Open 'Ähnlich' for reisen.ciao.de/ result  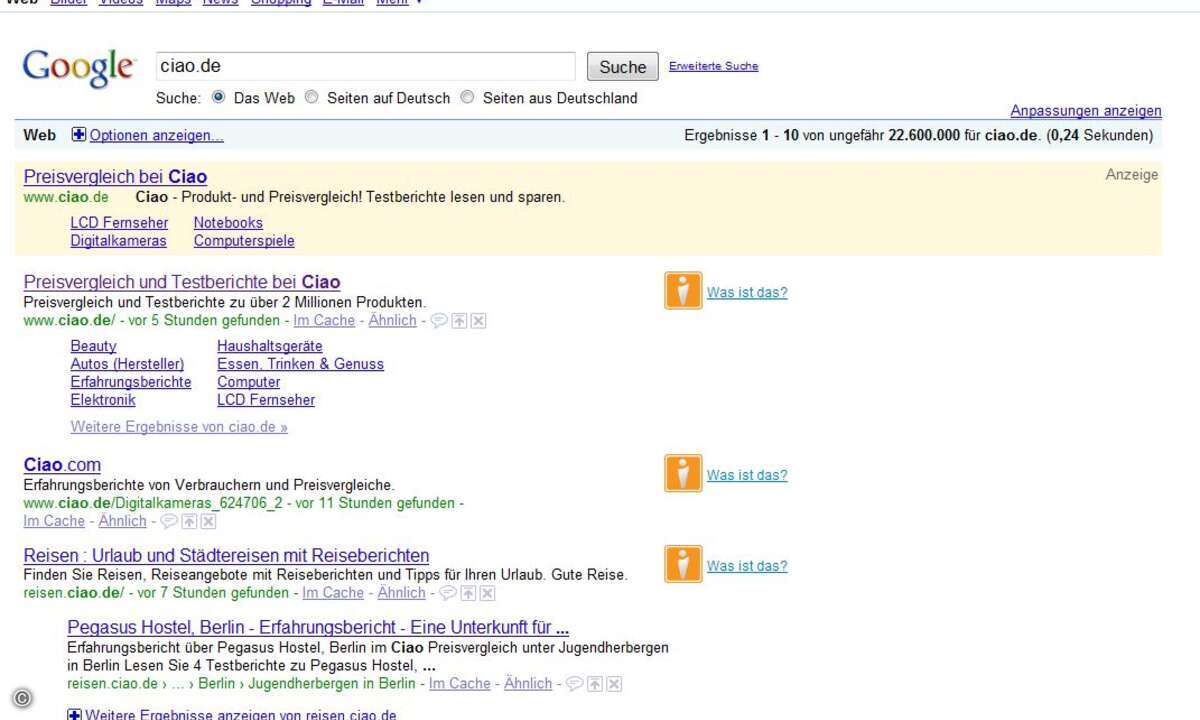point(401,593)
